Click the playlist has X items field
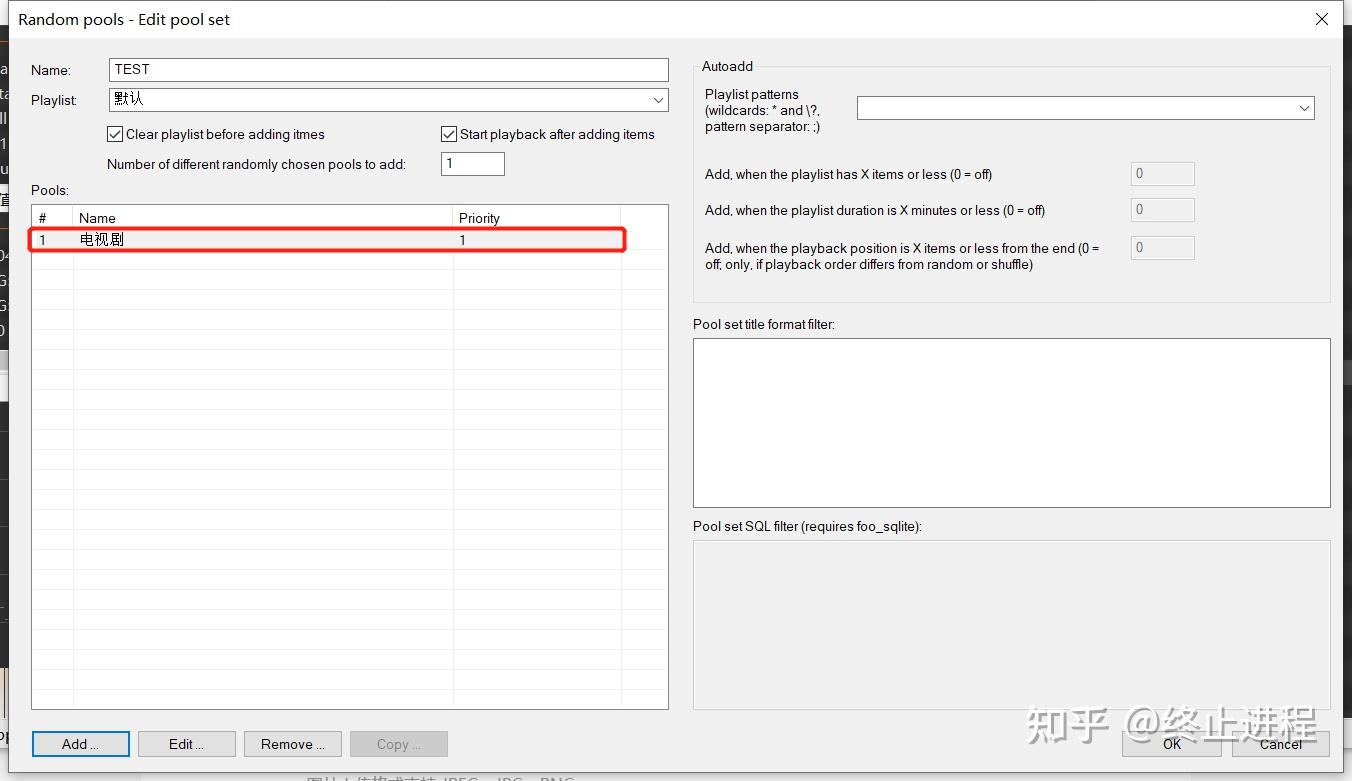This screenshot has height=781, width=1352. point(1163,174)
